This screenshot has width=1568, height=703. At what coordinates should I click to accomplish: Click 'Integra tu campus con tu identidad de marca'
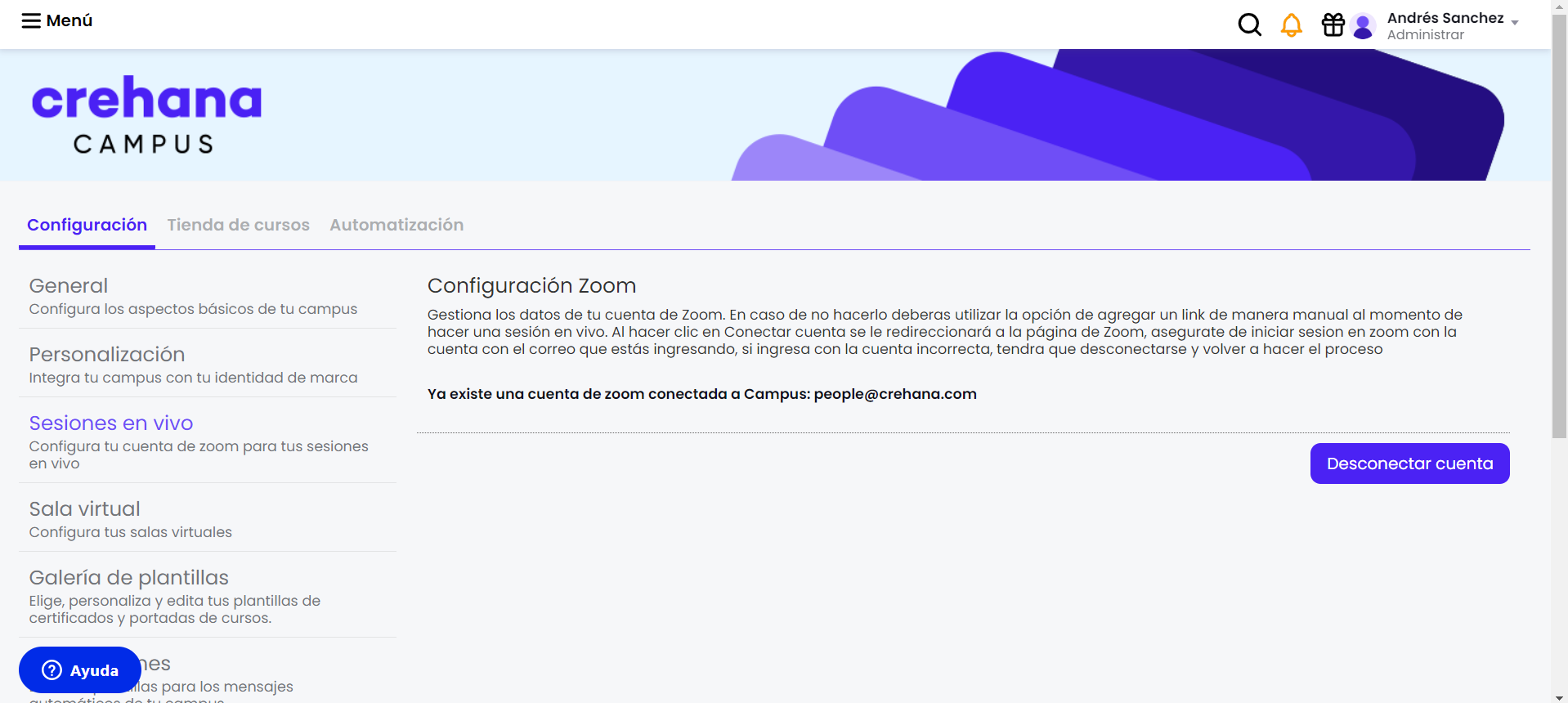click(x=193, y=378)
